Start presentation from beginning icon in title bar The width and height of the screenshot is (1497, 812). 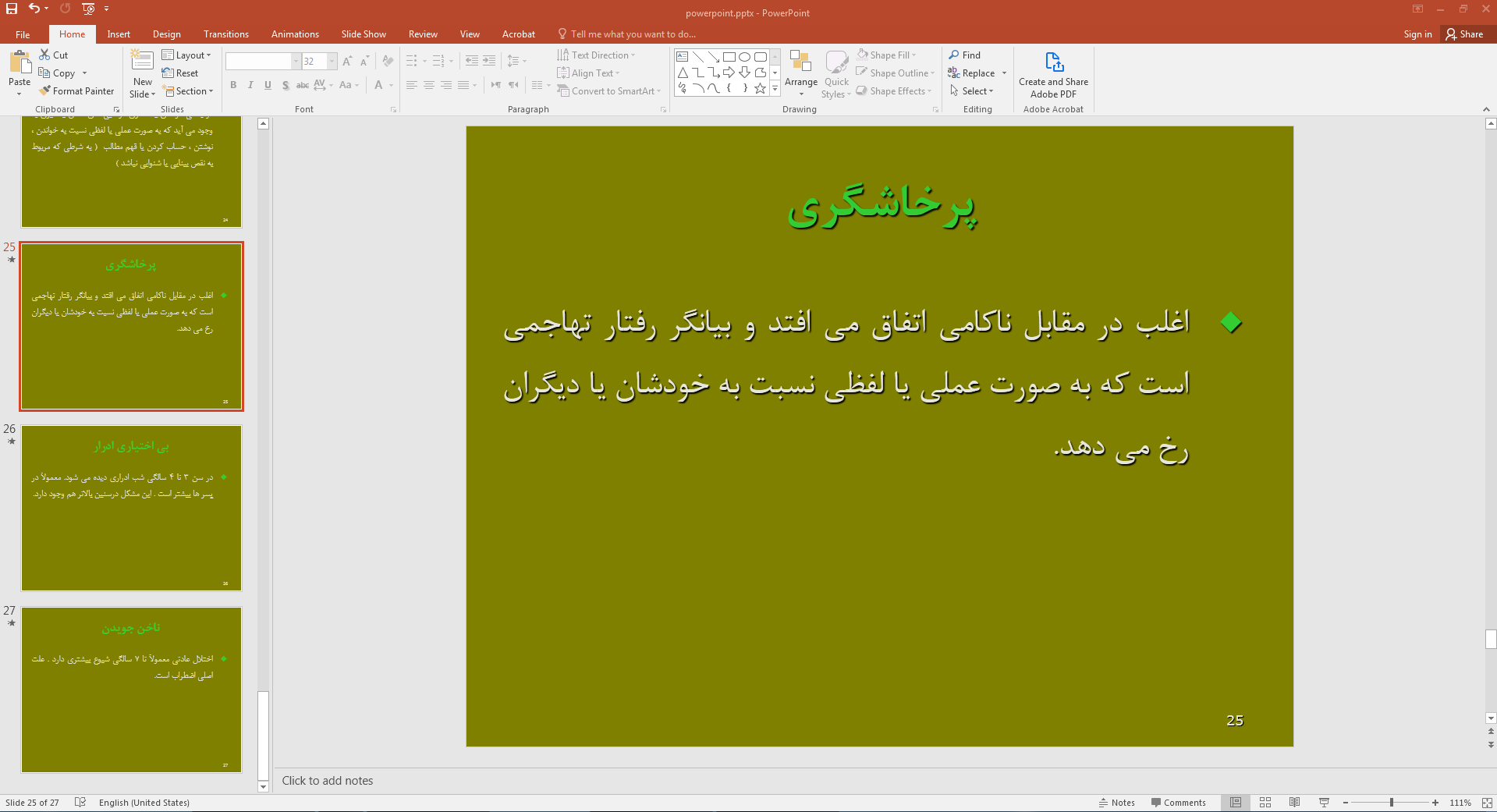coord(88,9)
